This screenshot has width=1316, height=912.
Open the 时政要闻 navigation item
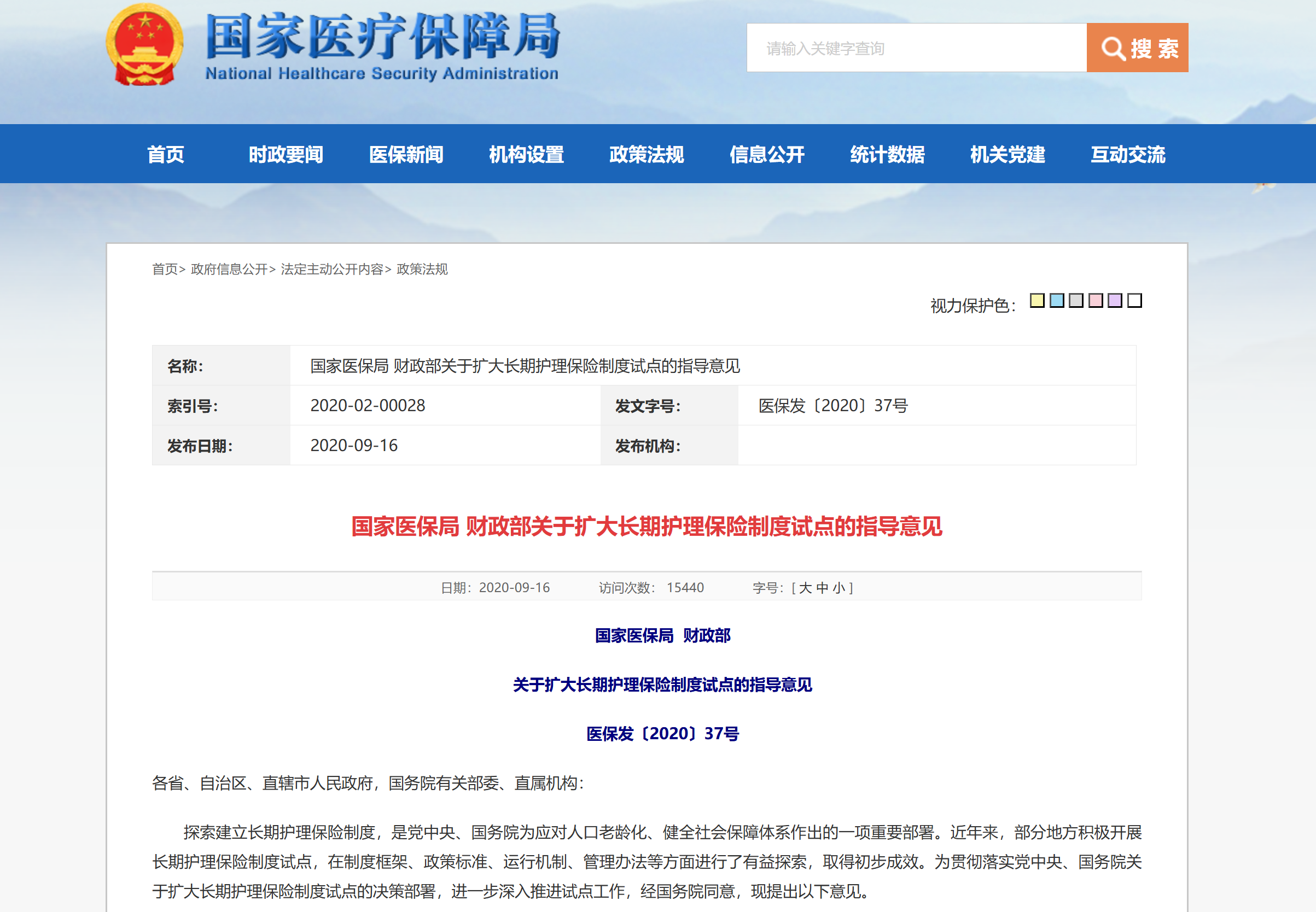click(x=286, y=154)
